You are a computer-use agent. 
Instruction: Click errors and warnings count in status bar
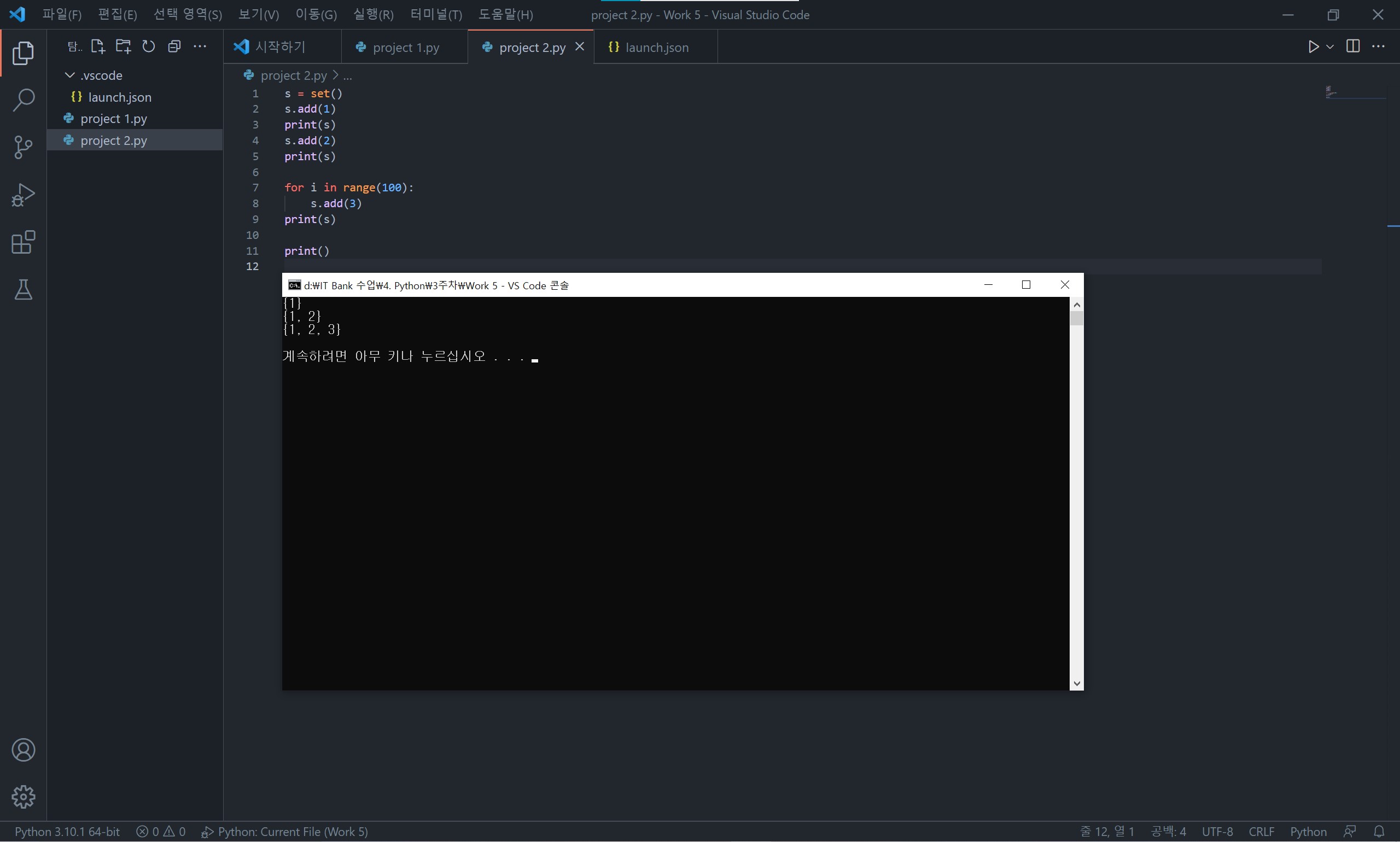pyautogui.click(x=161, y=831)
